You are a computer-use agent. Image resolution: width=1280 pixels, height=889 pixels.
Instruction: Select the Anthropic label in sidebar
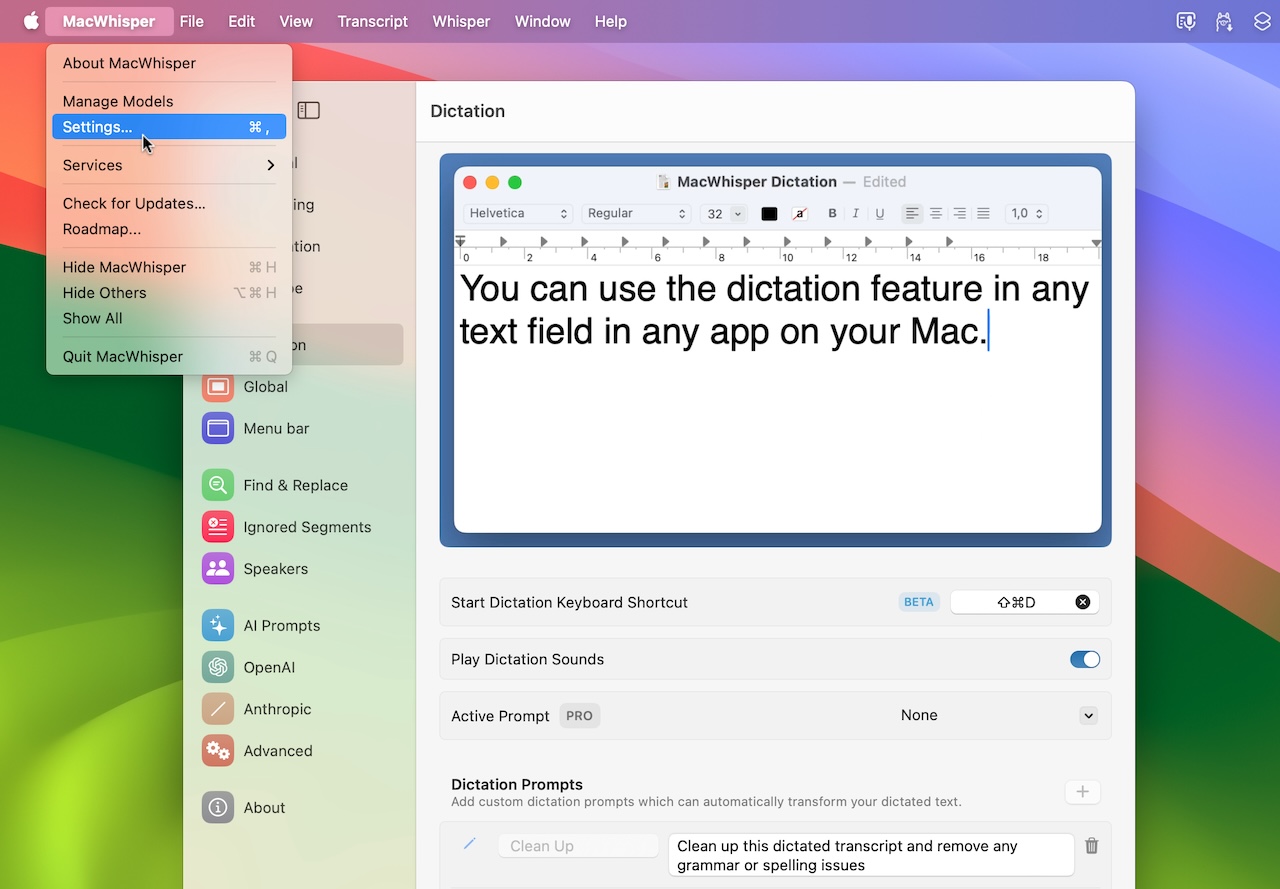277,710
